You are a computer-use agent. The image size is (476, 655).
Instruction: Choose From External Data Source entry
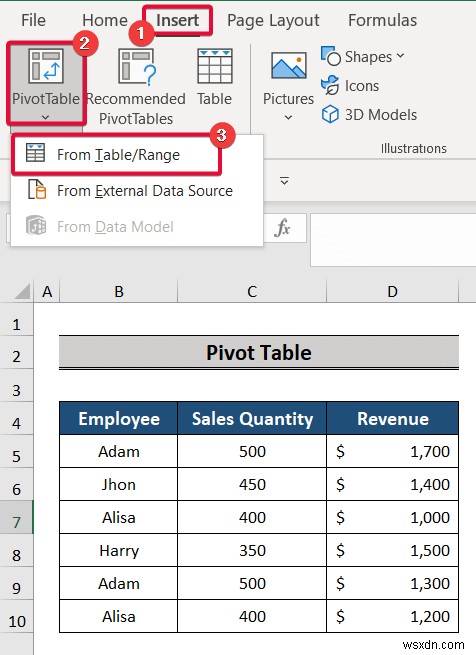click(137, 190)
